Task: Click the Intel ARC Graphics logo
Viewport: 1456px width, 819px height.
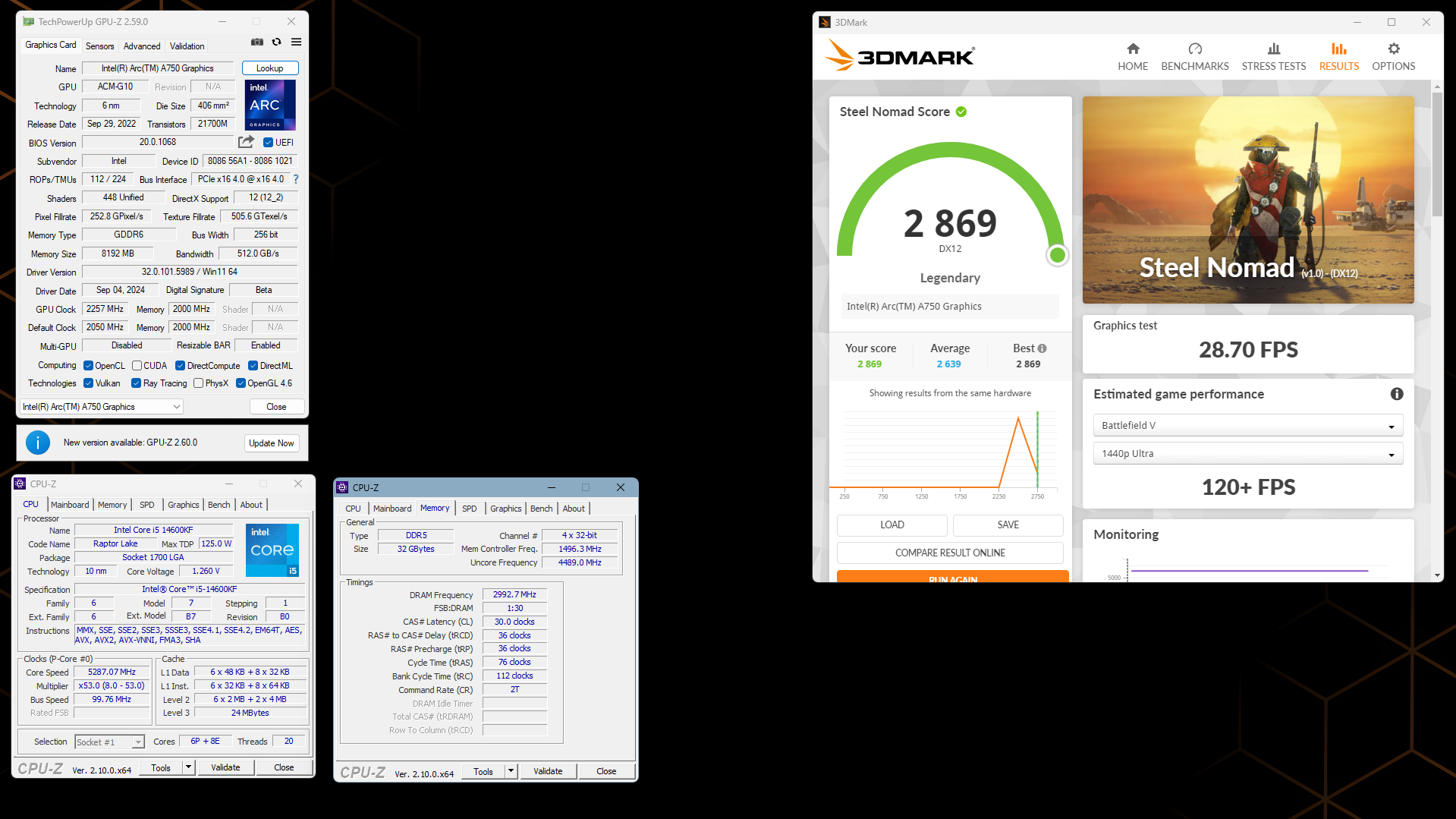Action: tap(270, 106)
